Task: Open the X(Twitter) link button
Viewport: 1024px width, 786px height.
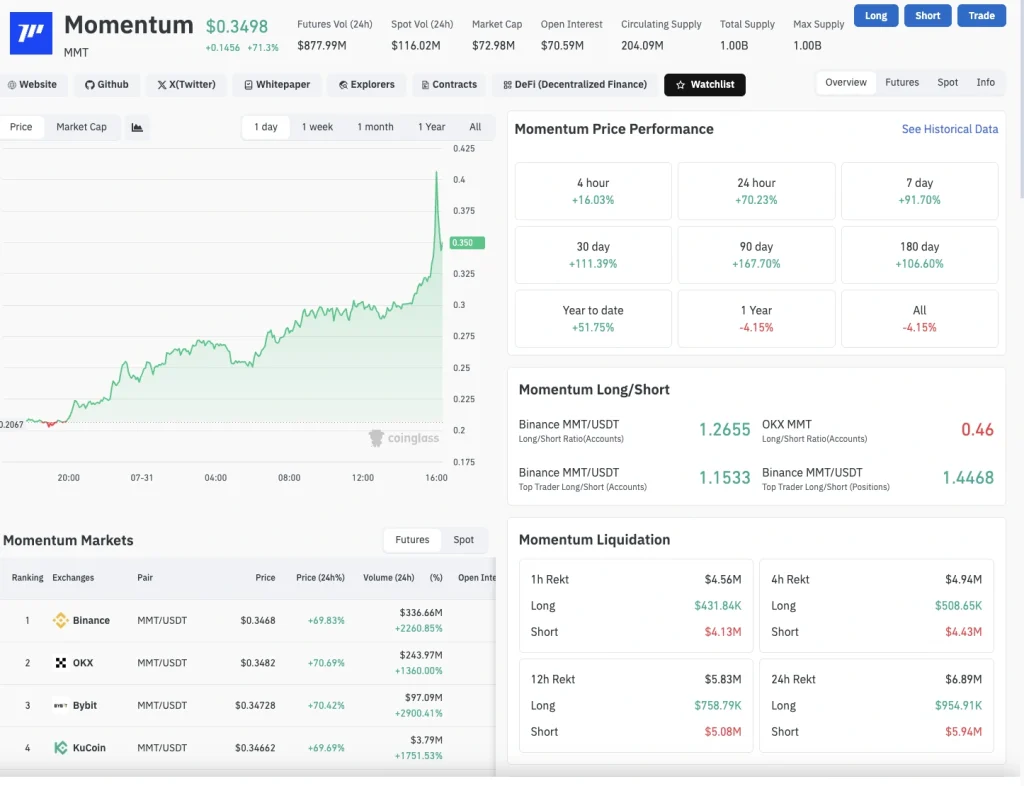Action: (x=186, y=85)
